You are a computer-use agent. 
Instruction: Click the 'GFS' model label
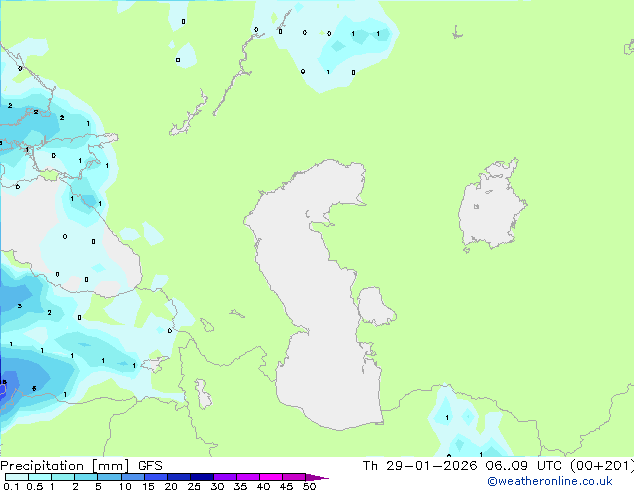click(x=150, y=466)
